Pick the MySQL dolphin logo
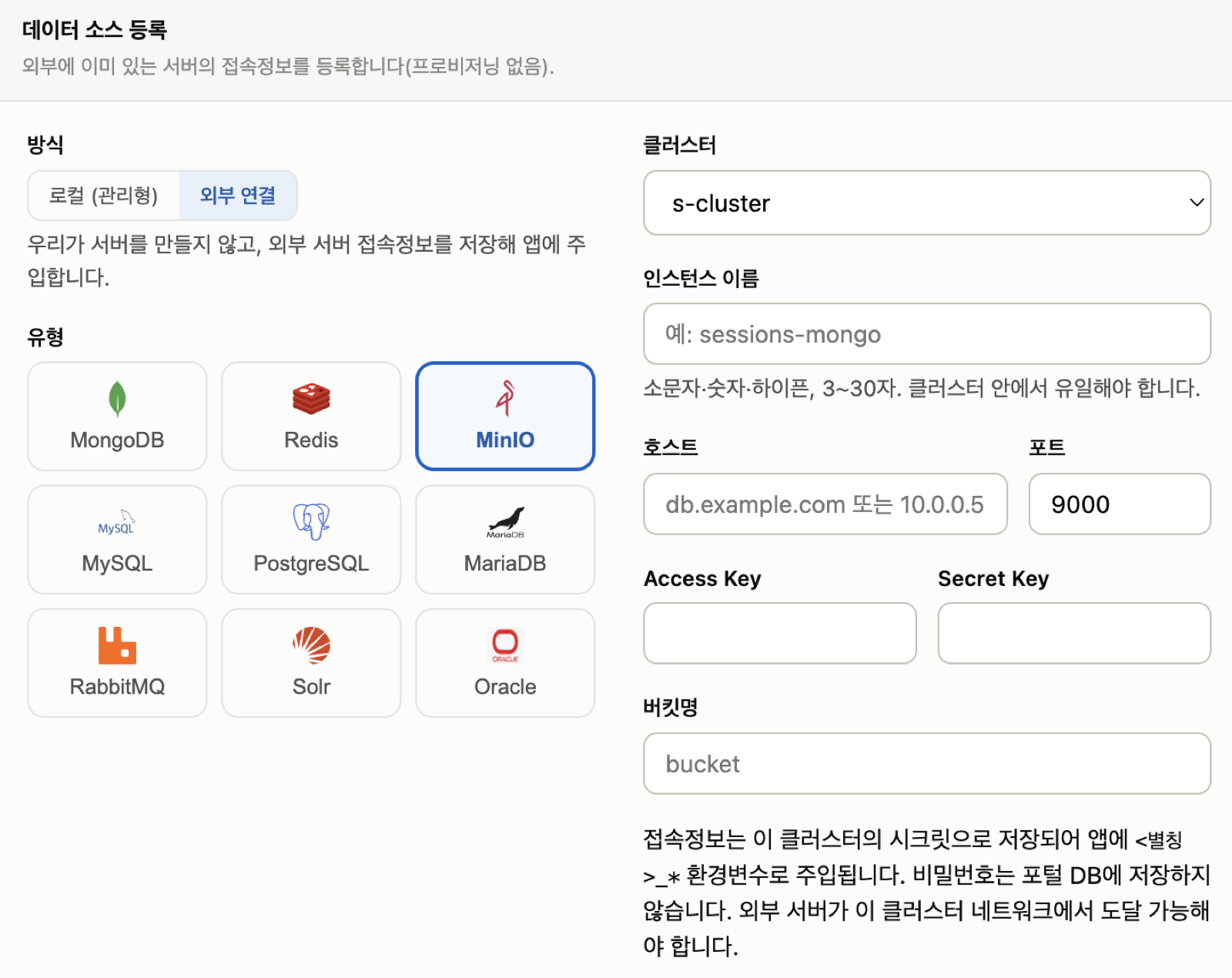The height and width of the screenshot is (978, 1232). tap(117, 523)
